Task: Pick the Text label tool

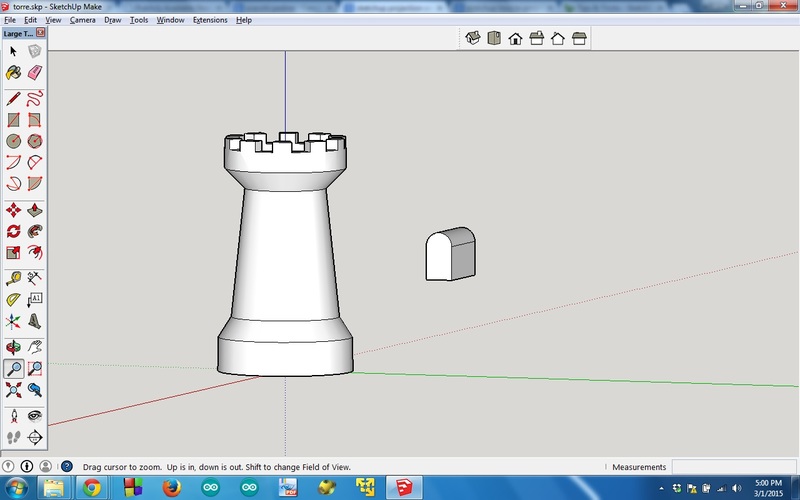Action: tap(34, 299)
